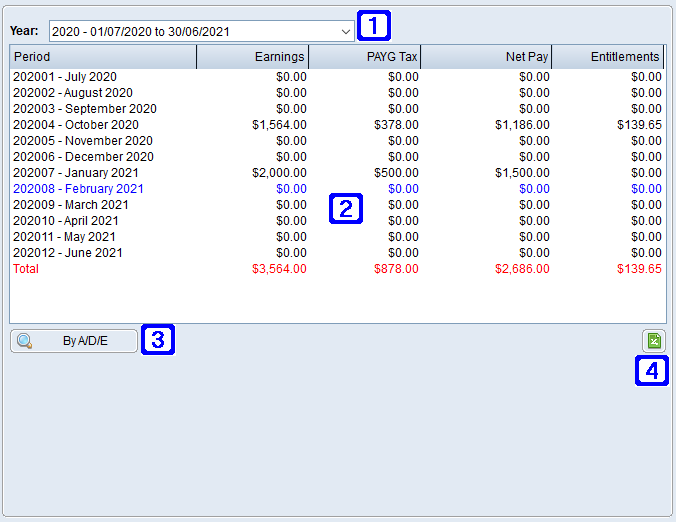This screenshot has width=676, height=522.
Task: Select the 202004 - October 2020 row
Action: (338, 125)
